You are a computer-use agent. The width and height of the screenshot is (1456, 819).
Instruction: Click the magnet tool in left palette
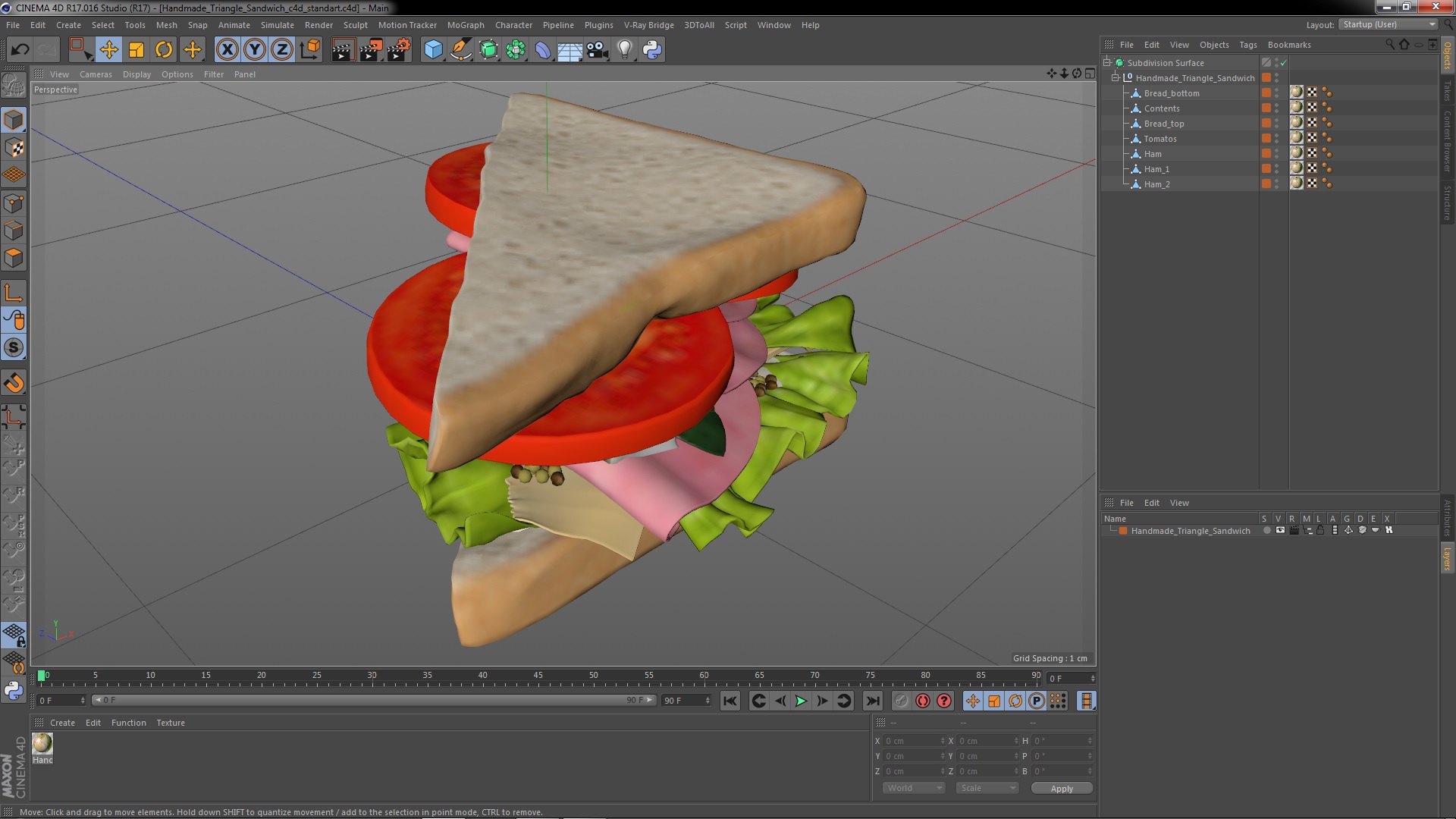click(x=14, y=383)
